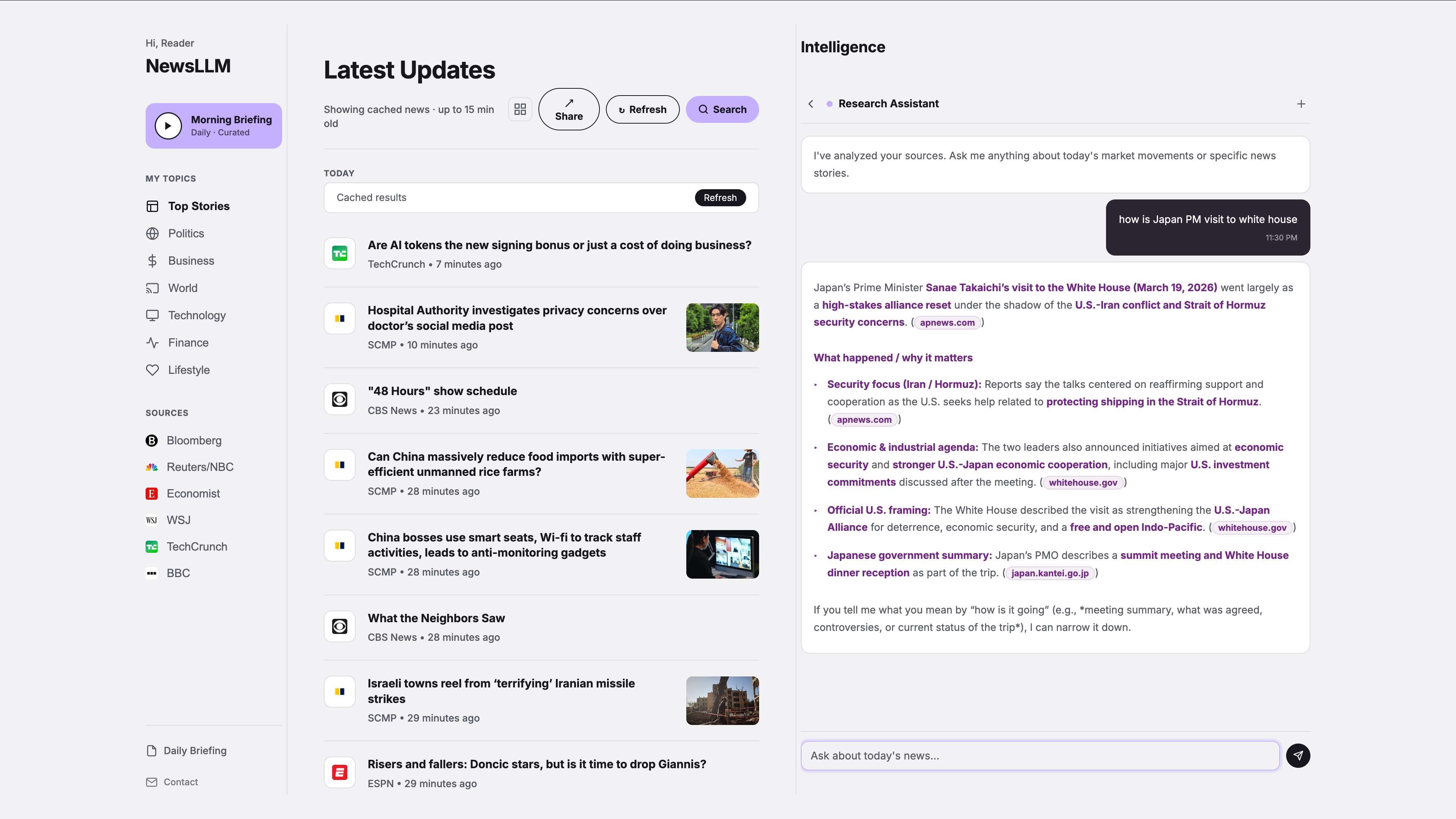Image resolution: width=1456 pixels, height=819 pixels.
Task: Click the ESPN icon by Risers and fallers
Action: coord(340,772)
